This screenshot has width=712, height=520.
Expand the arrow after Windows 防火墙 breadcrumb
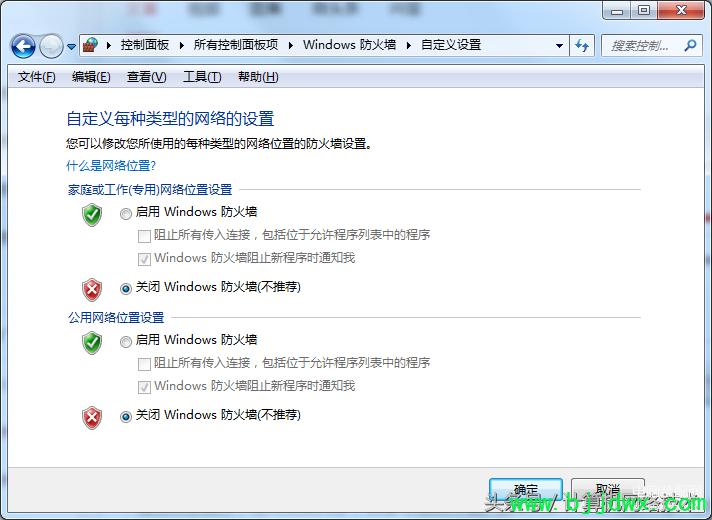(409, 45)
